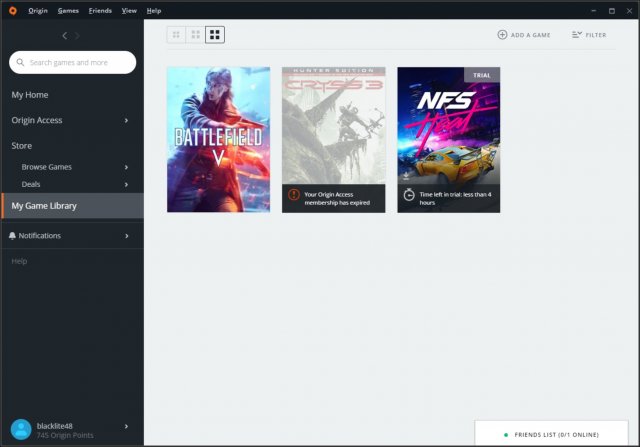
Task: Open the Friends List chat bar
Action: 555,435
